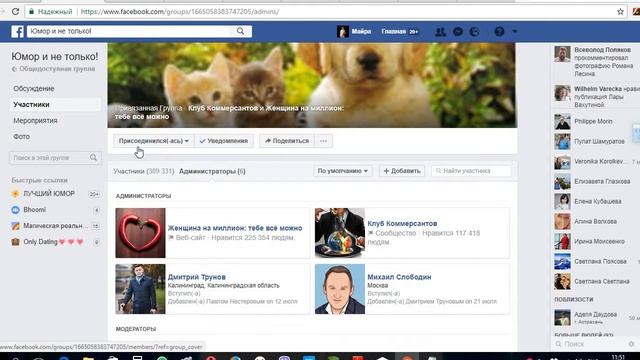Select Участники in left sidebar
640x360 pixels.
pos(55,104)
